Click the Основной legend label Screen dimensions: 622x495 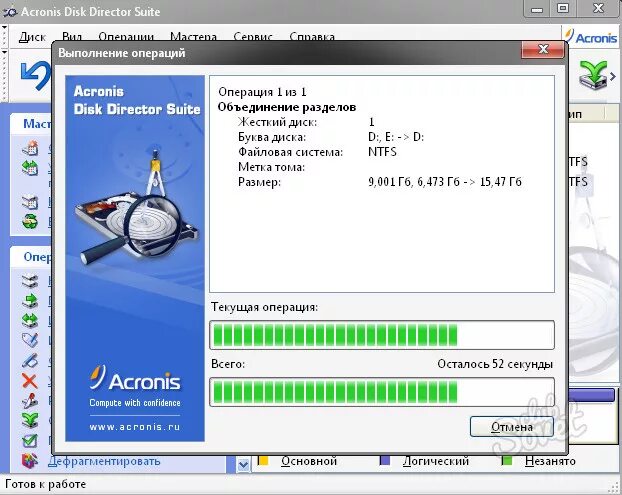tap(309, 461)
